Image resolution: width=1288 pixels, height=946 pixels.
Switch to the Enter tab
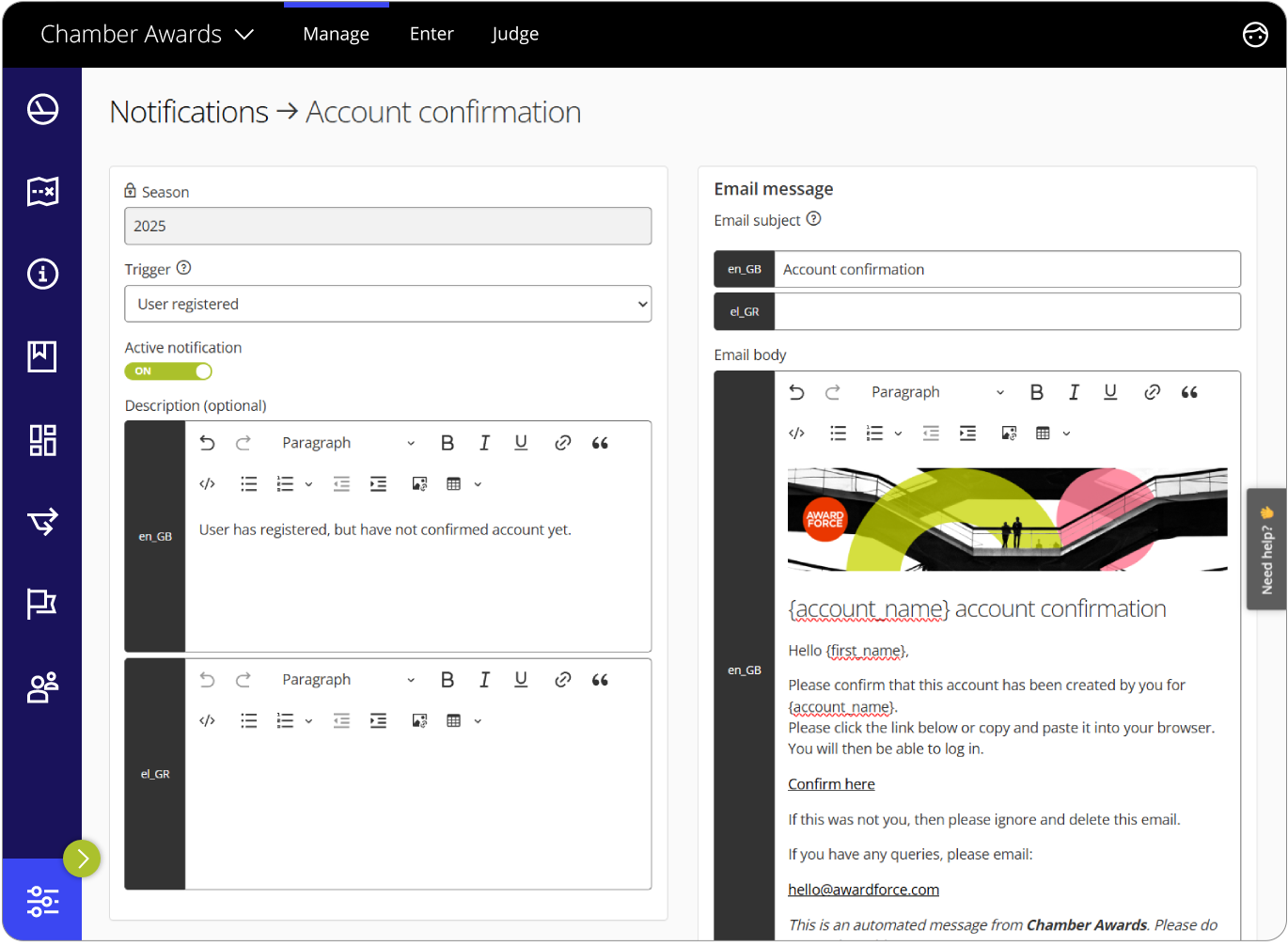(x=432, y=34)
